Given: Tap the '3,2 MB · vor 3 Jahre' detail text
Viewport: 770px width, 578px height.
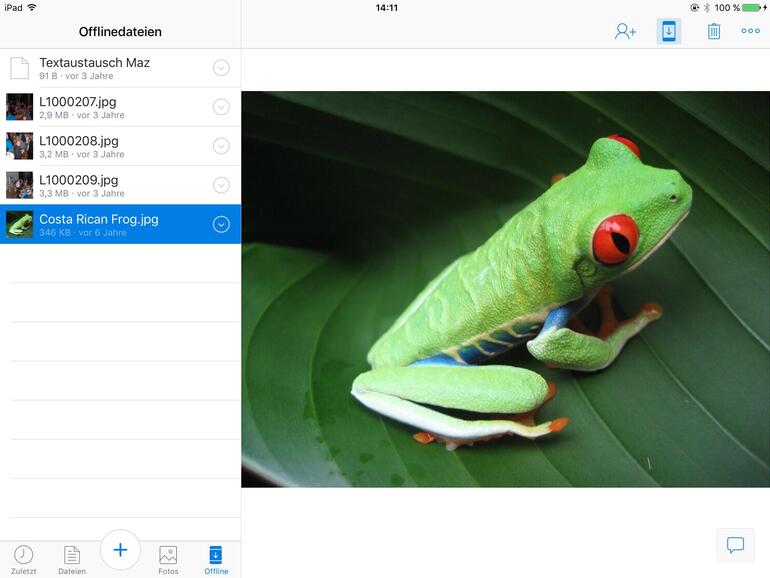Looking at the screenshot, I should [82, 154].
